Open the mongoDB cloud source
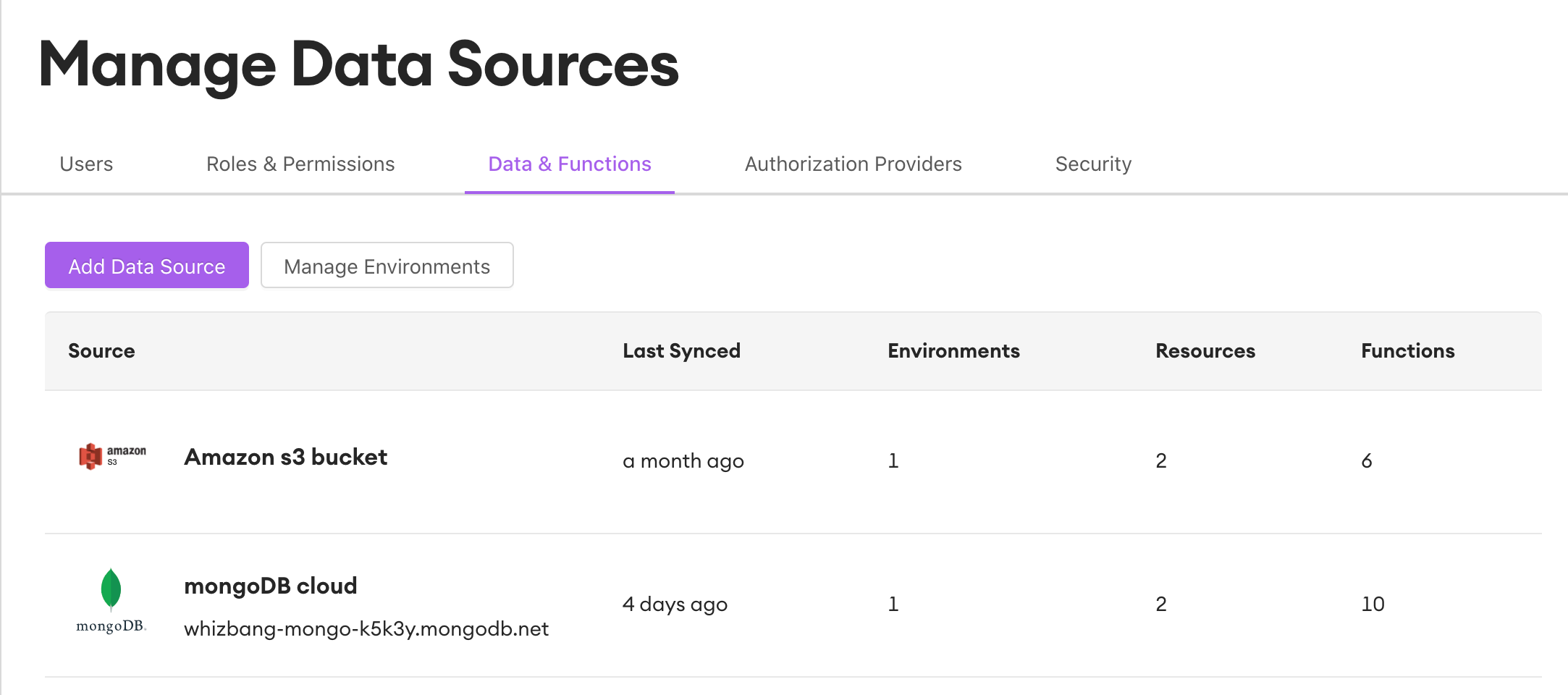 [x=271, y=586]
